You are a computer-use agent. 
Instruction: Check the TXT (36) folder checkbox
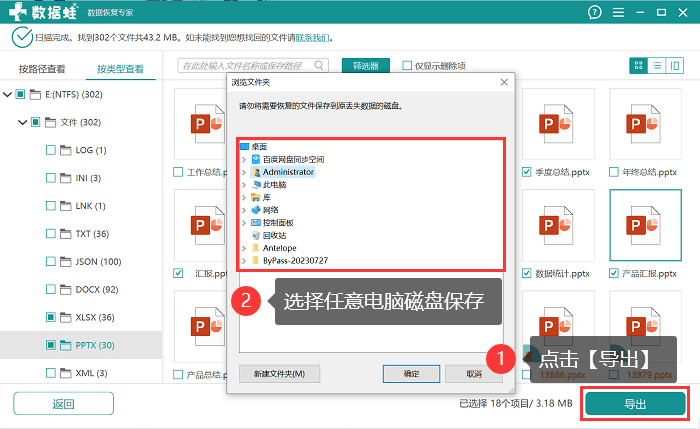coord(51,233)
